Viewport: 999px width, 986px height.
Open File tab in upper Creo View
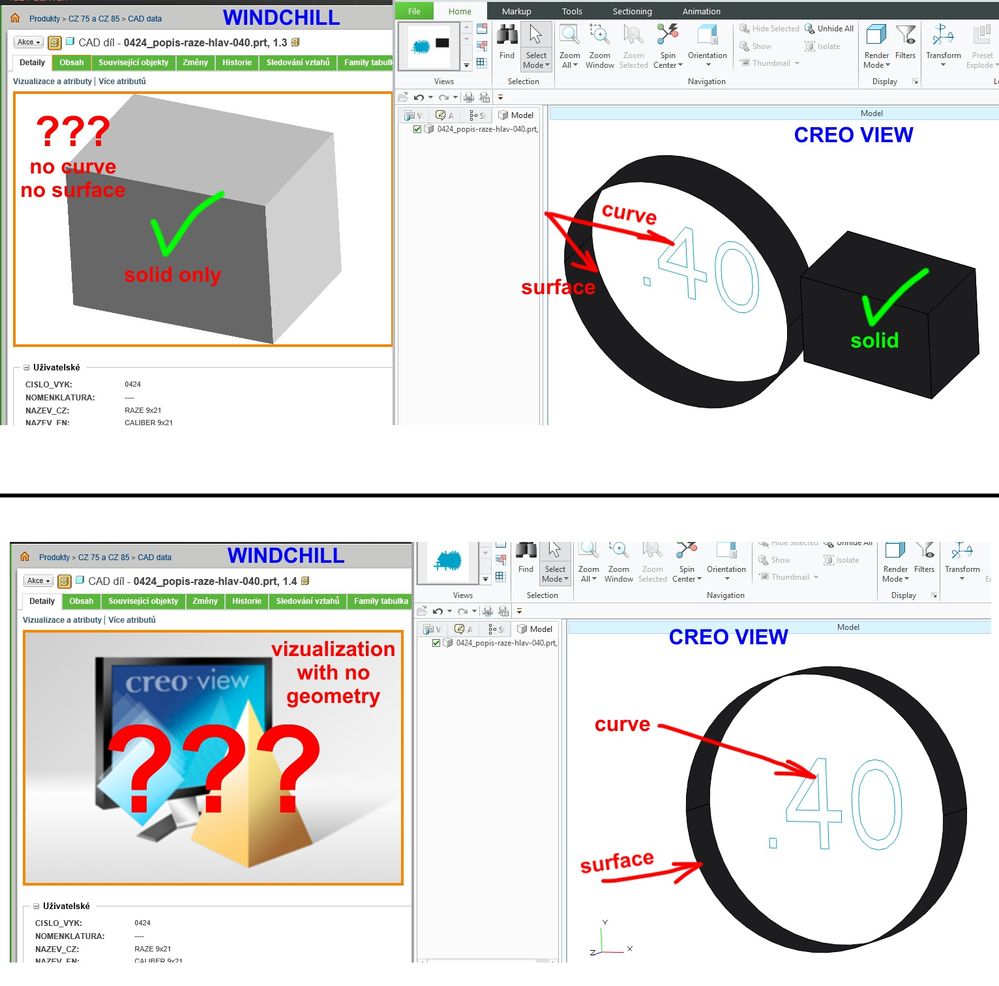pyautogui.click(x=414, y=11)
